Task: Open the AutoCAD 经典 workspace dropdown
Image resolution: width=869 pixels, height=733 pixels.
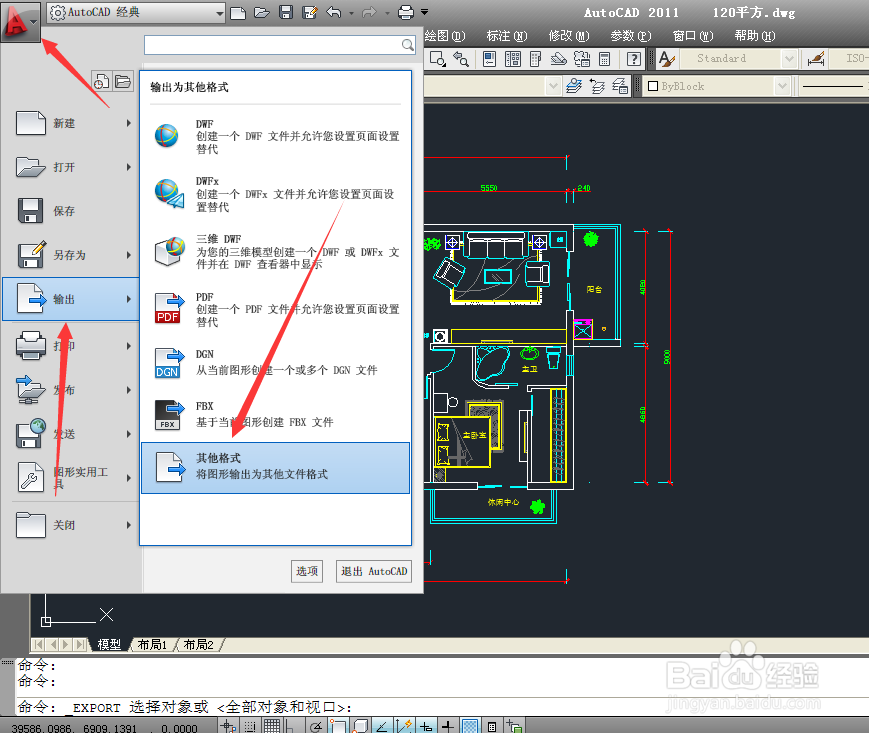Action: pyautogui.click(x=136, y=13)
